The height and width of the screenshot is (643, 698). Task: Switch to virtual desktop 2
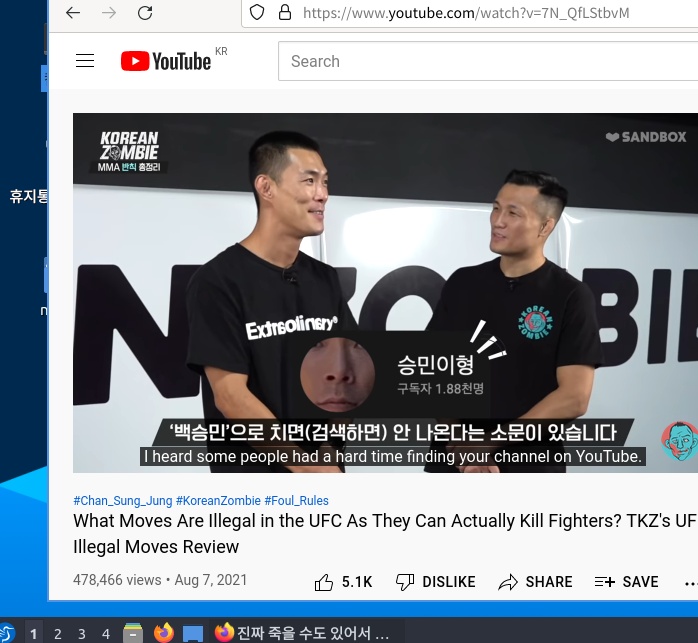57,633
